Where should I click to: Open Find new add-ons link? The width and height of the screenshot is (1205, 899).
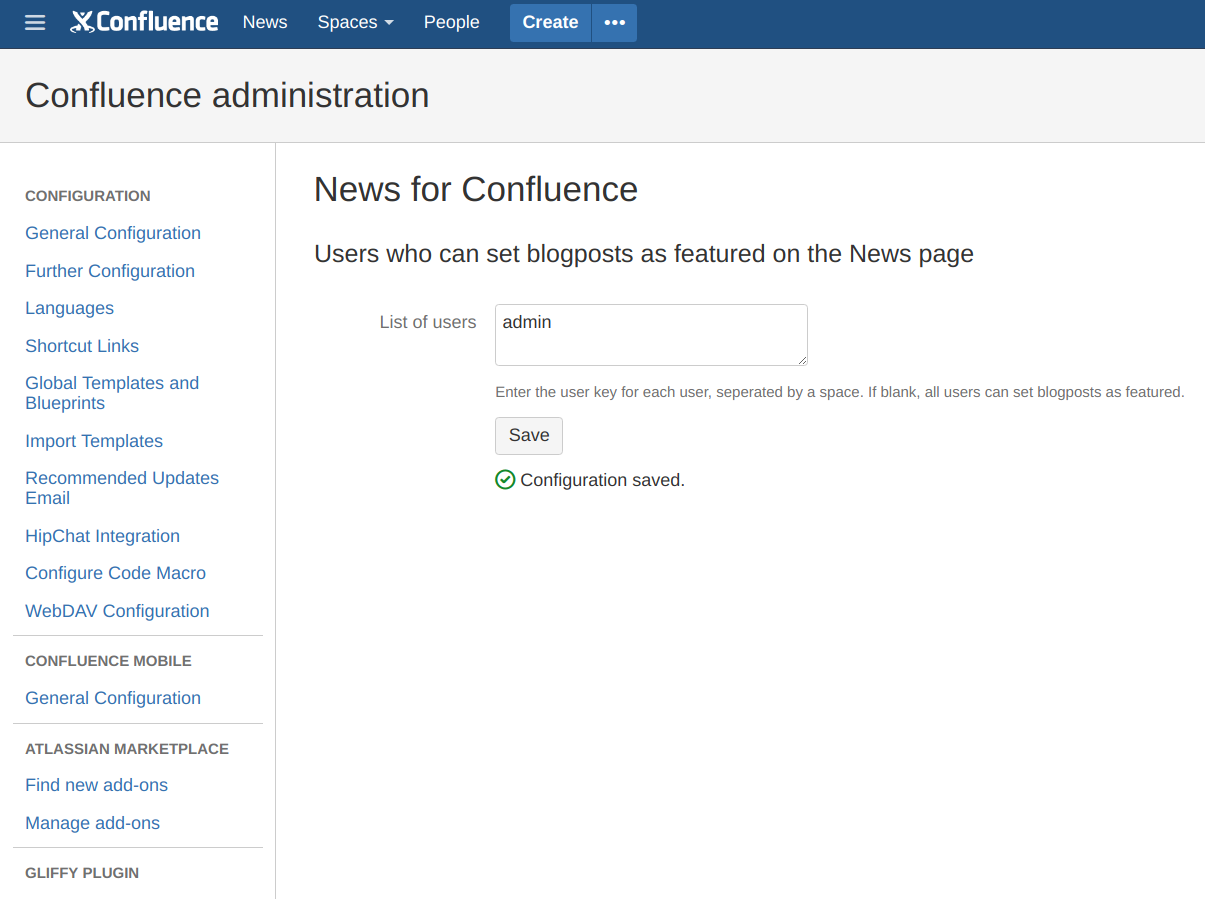click(x=96, y=785)
